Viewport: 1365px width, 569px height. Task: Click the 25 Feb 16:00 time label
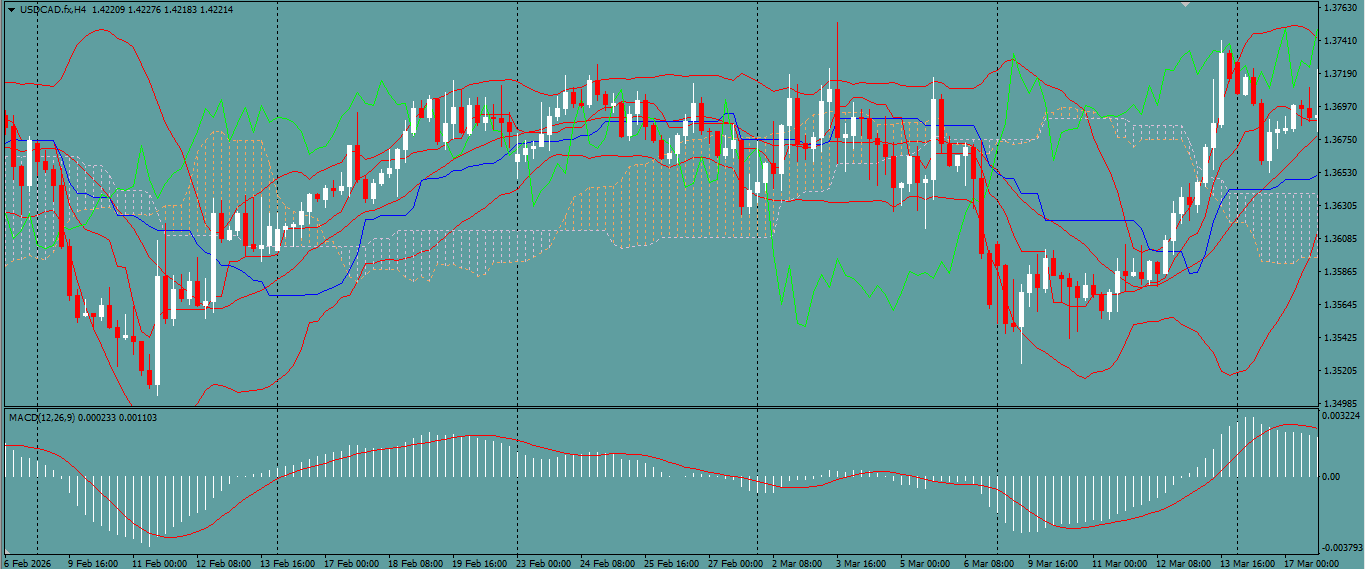672,563
